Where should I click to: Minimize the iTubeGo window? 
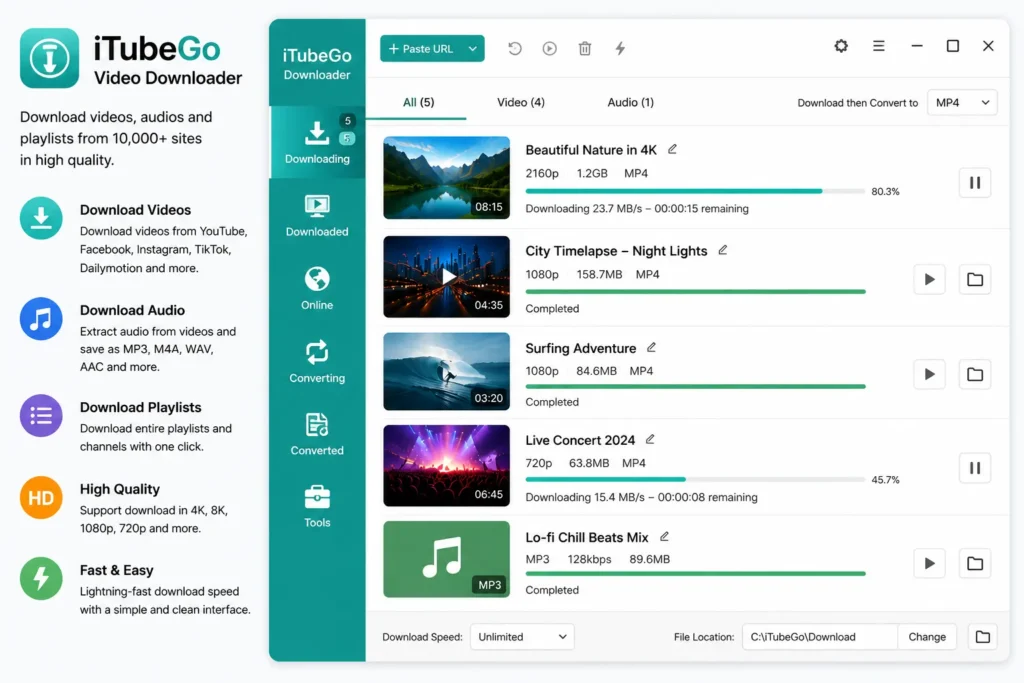tap(917, 46)
